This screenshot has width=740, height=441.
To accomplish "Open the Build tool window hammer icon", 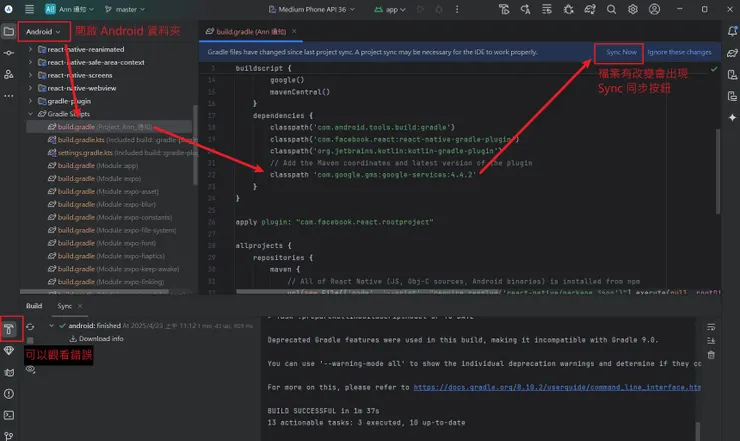I will (11, 328).
